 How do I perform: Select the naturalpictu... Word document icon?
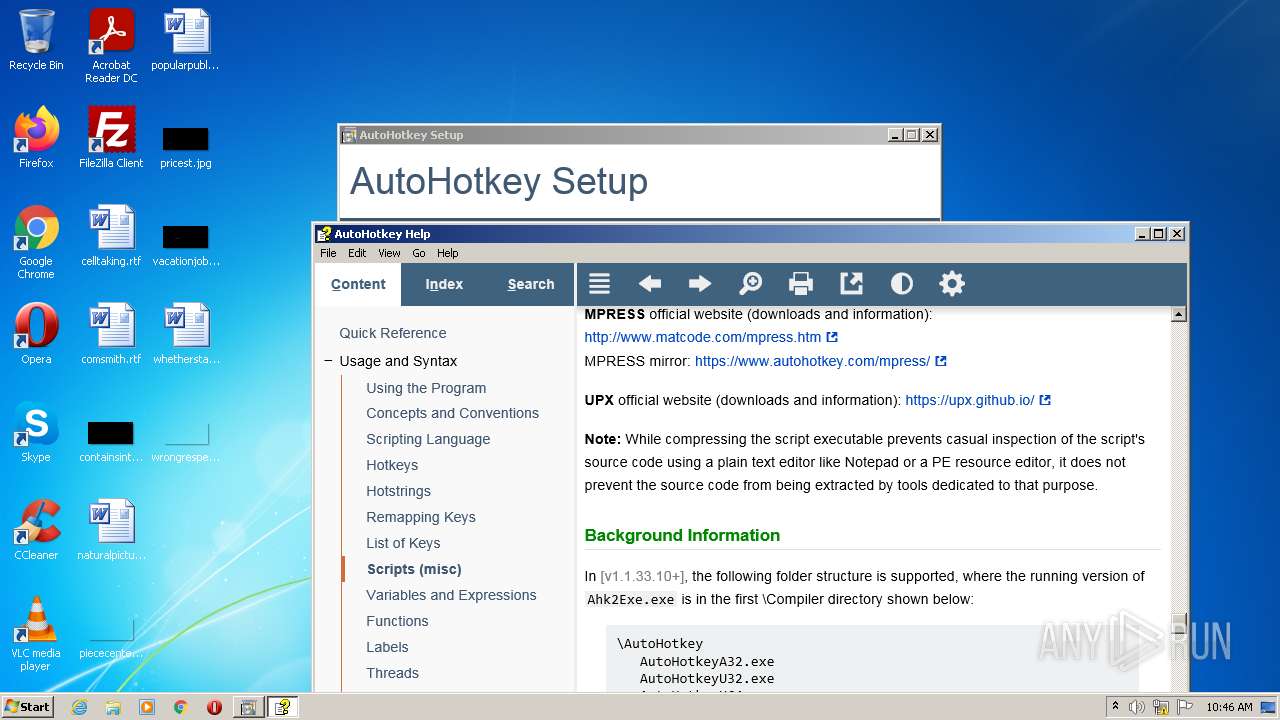[111, 530]
